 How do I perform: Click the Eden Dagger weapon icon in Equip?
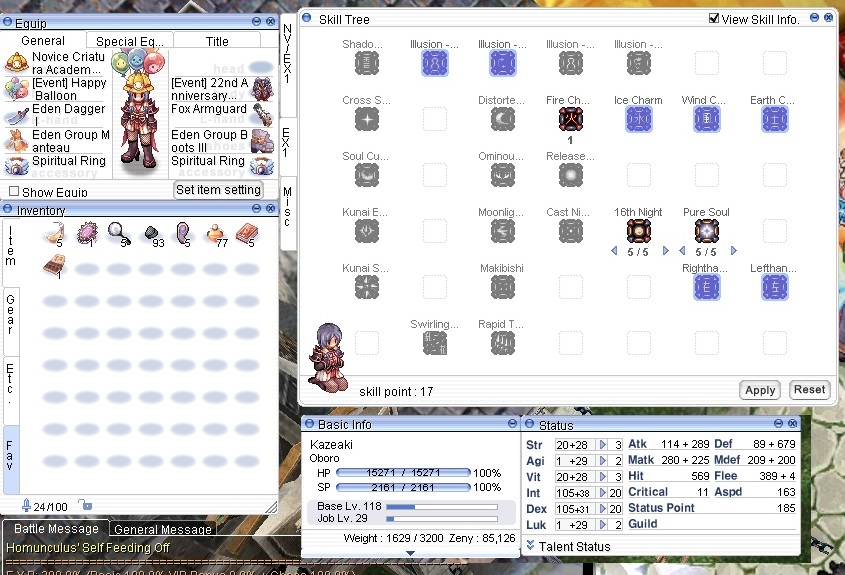[16, 116]
